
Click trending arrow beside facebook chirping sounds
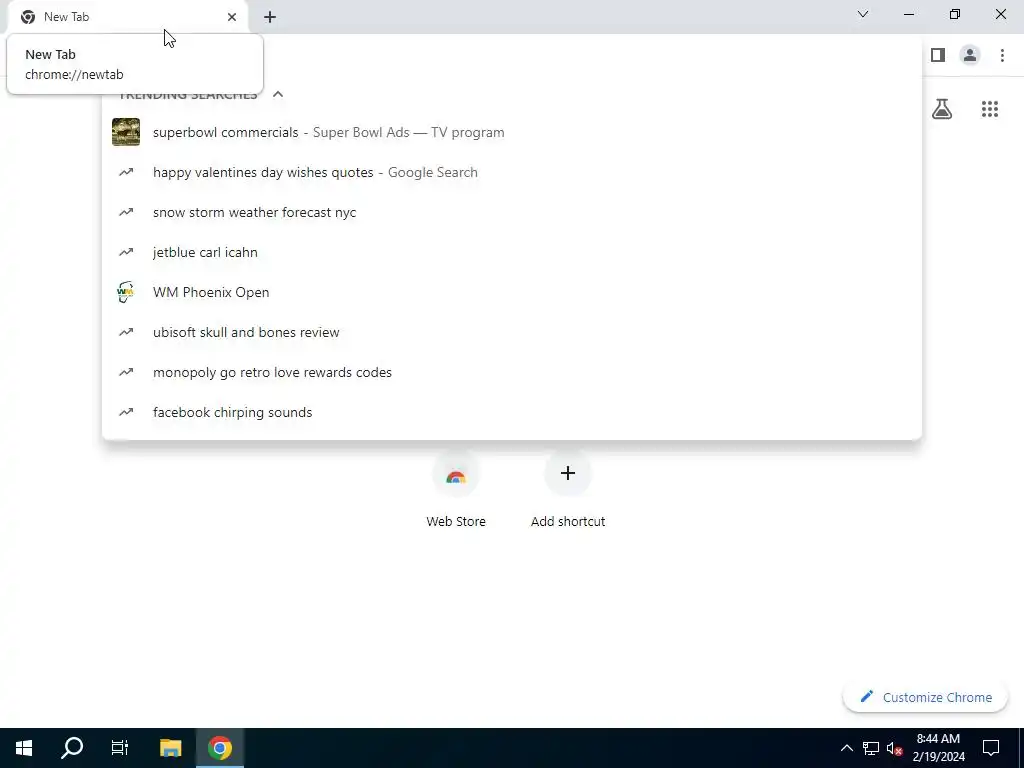(x=126, y=412)
